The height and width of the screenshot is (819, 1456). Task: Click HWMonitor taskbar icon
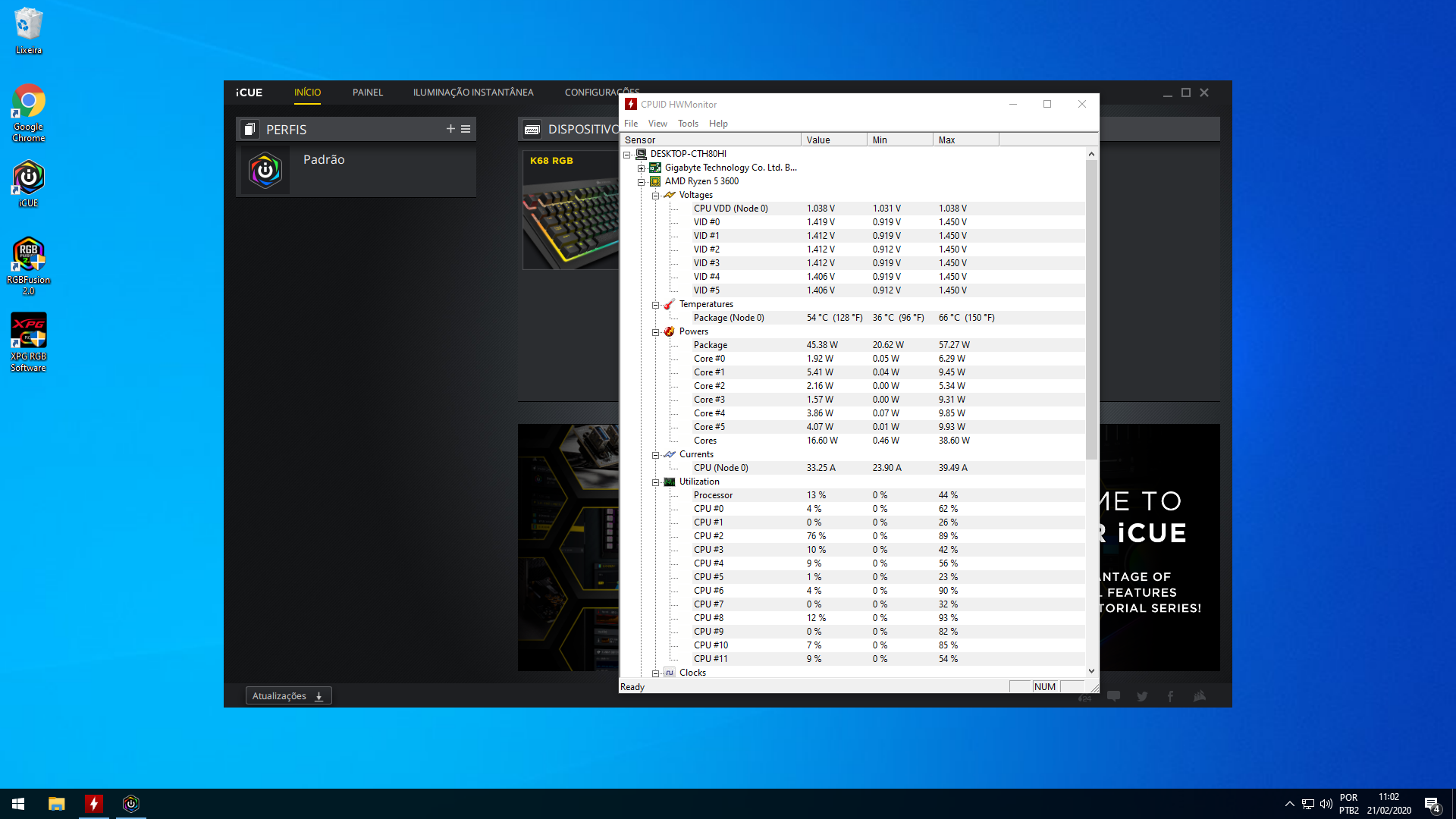coord(94,804)
